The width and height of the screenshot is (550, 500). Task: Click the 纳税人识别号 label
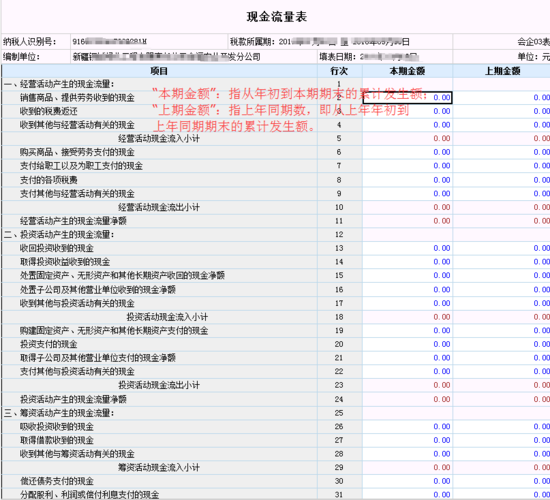(29, 42)
